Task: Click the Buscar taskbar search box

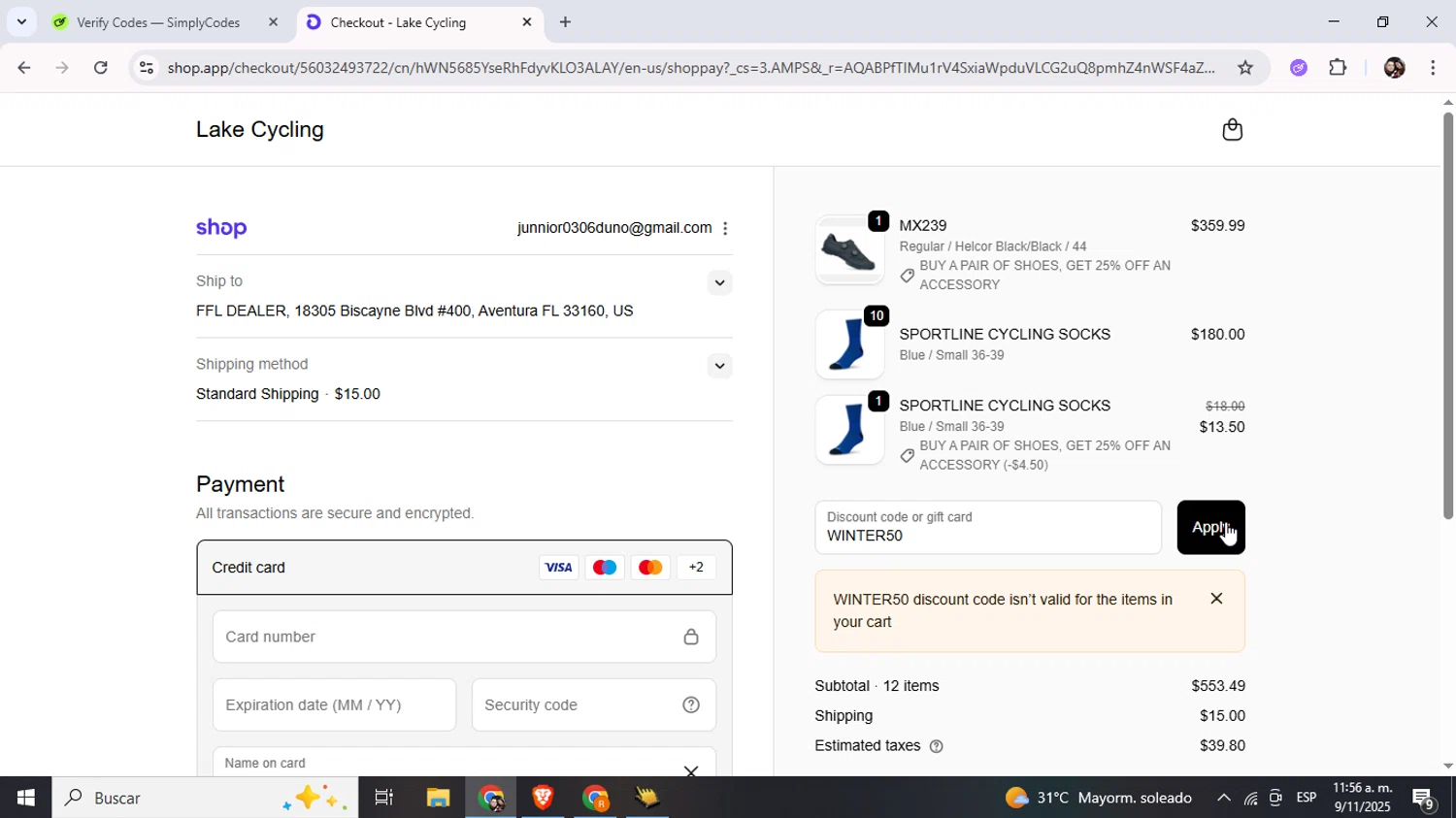Action: pyautogui.click(x=205, y=798)
